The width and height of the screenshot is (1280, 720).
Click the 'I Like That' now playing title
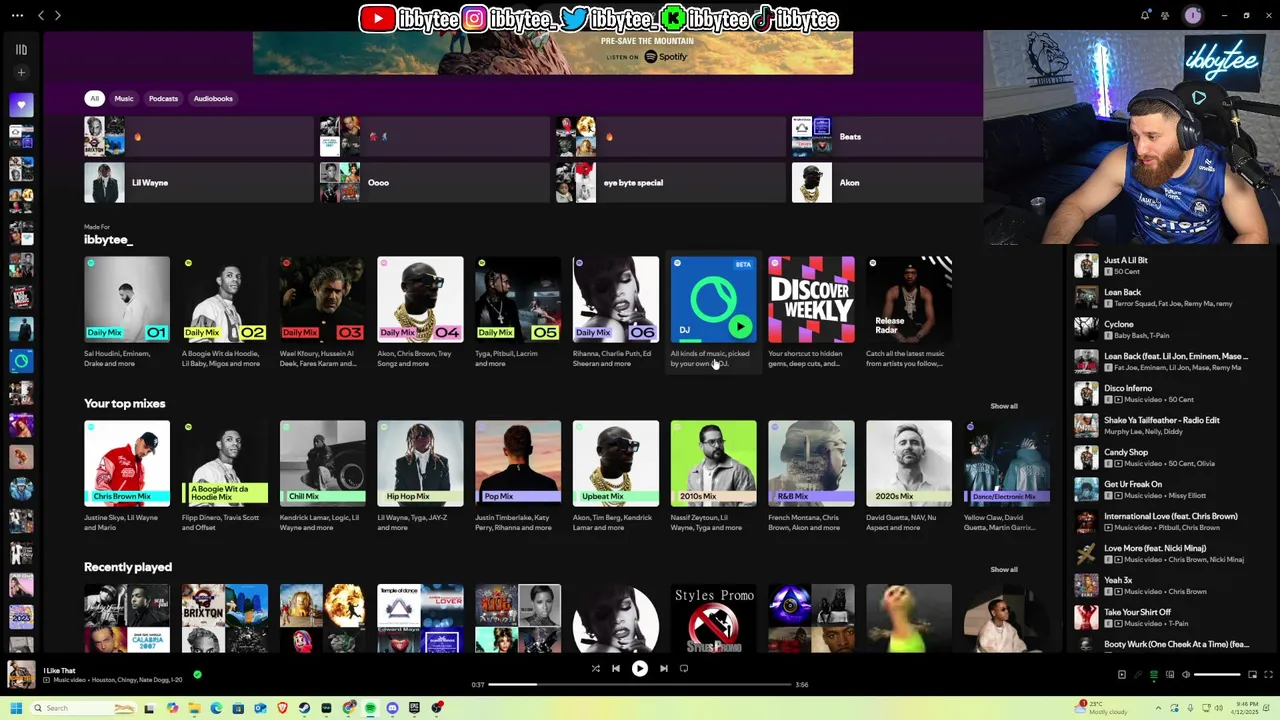[x=59, y=671]
